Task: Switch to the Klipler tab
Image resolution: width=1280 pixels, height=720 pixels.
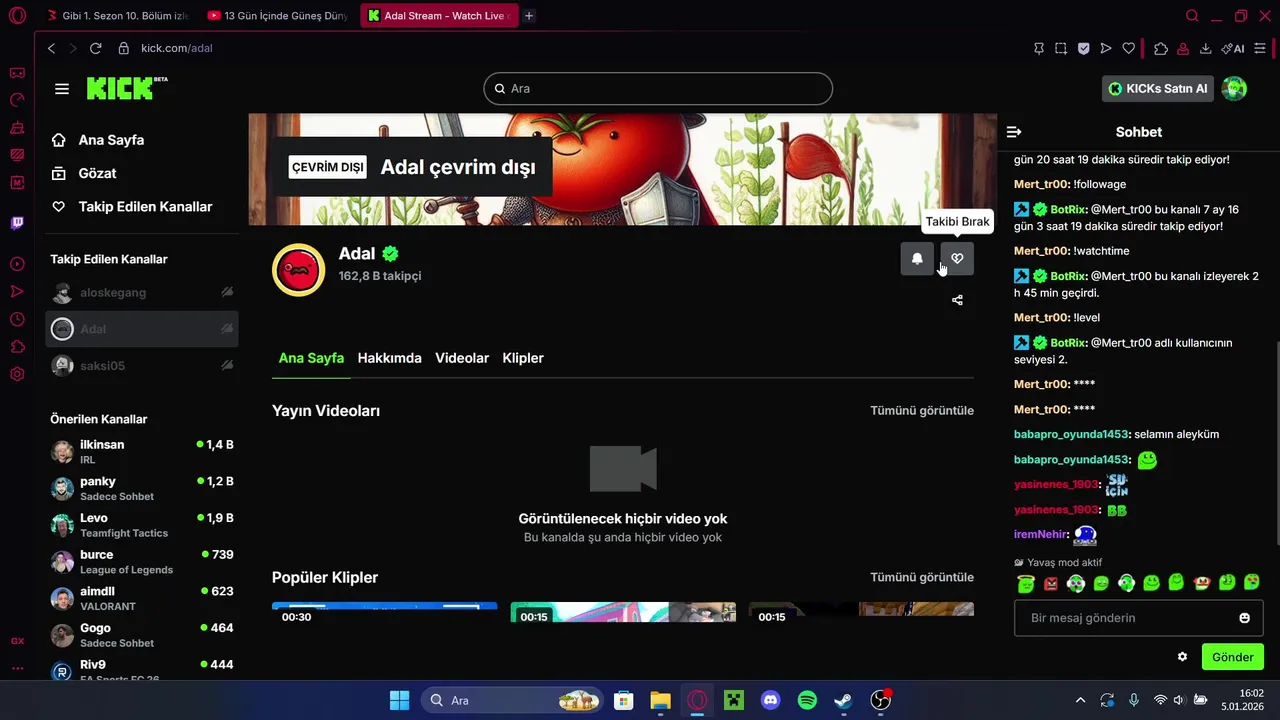Action: pyautogui.click(x=523, y=358)
